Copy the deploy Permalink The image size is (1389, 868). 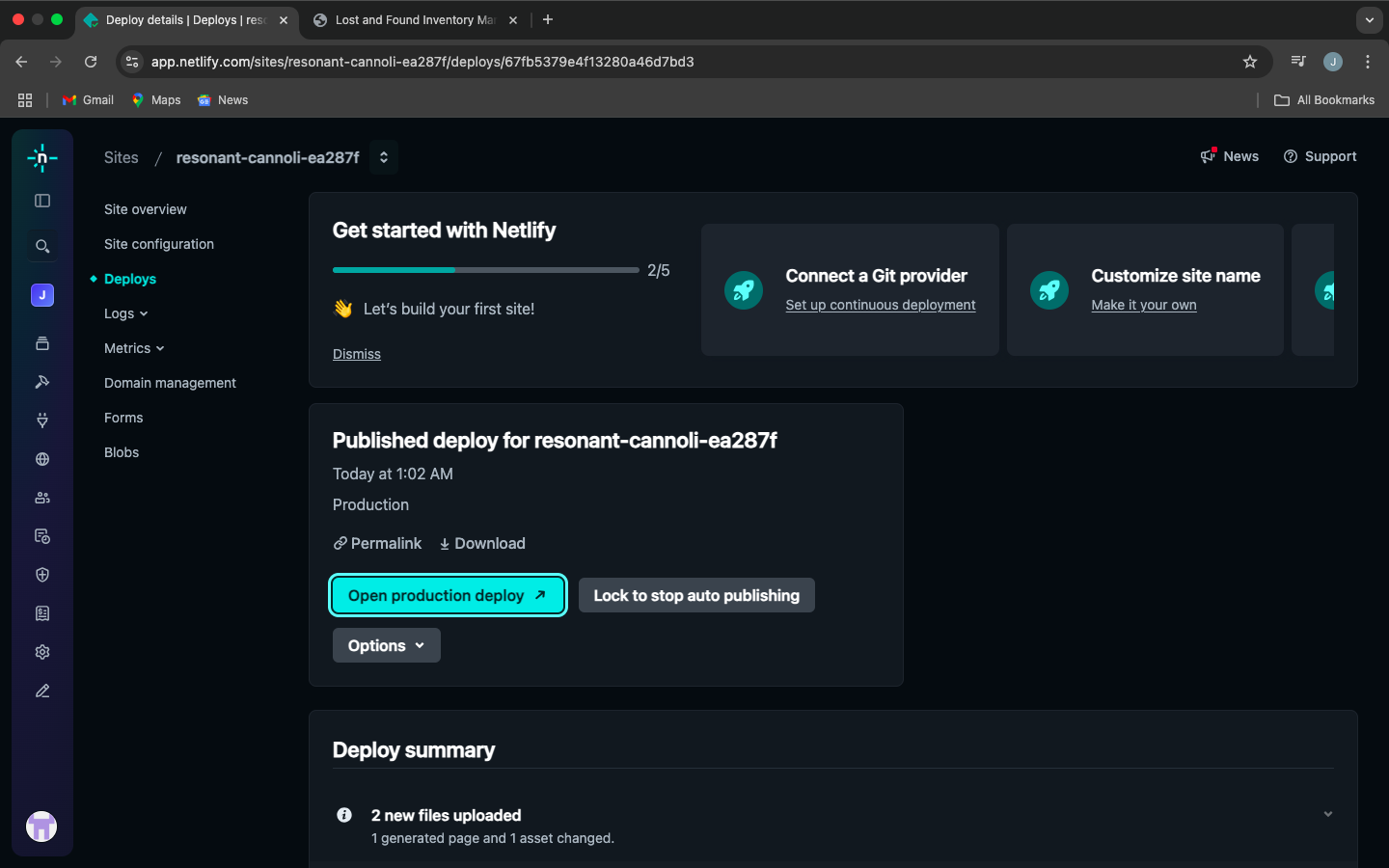click(x=377, y=543)
